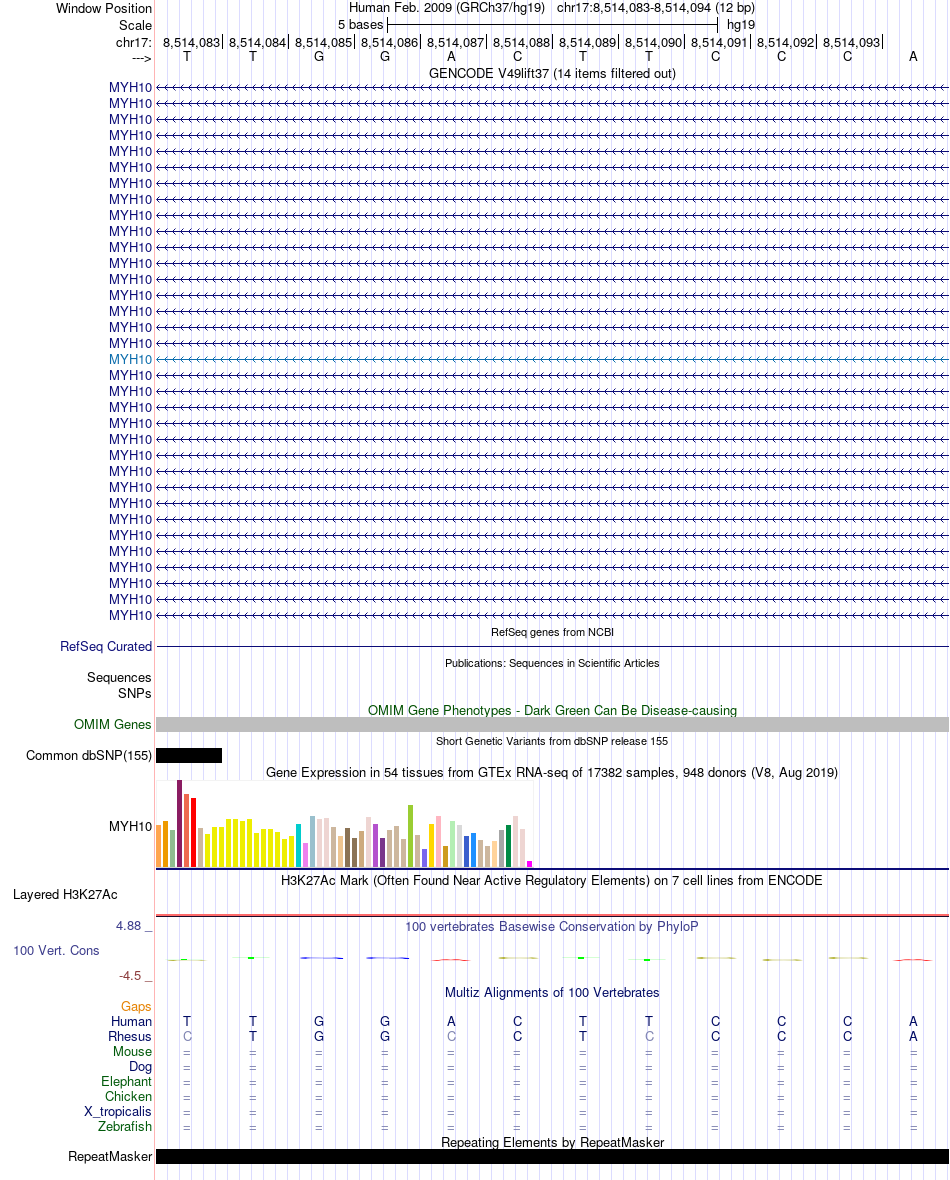950x1180 pixels.
Task: Click the Sequences track label
Action: coord(119,677)
